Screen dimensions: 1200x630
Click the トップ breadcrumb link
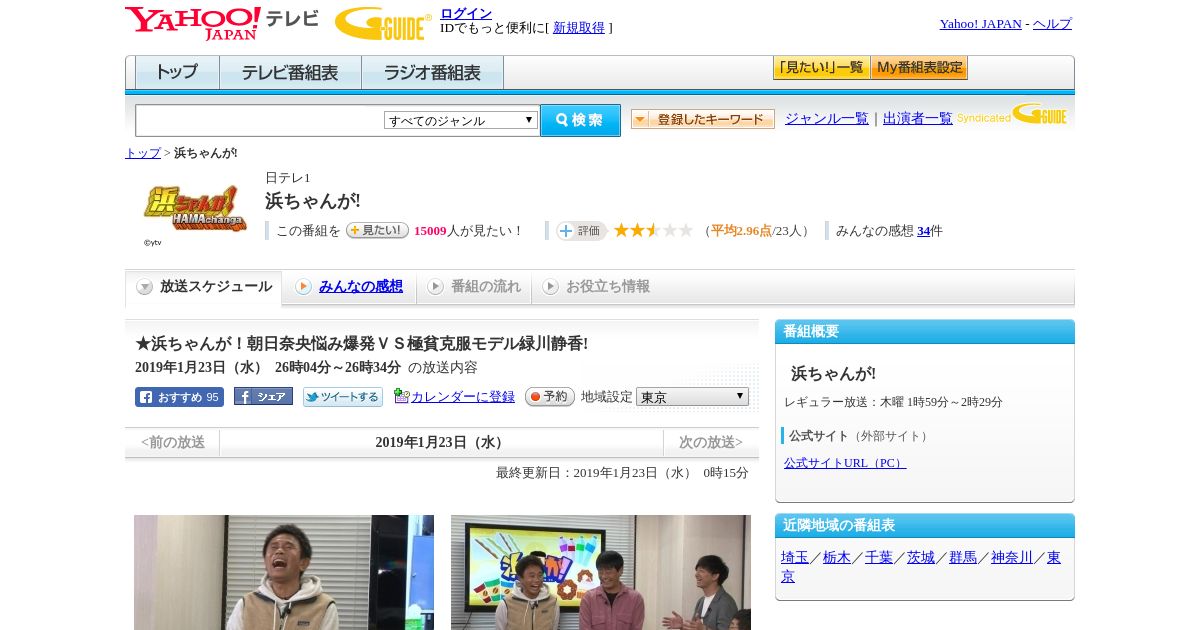pyautogui.click(x=143, y=153)
